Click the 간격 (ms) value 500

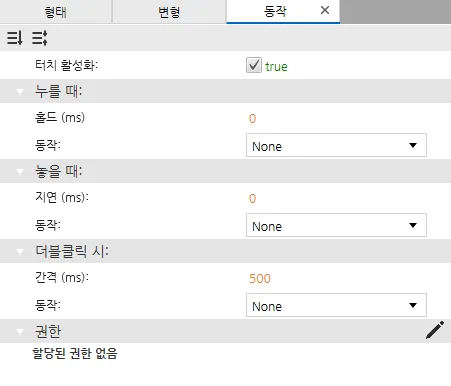260,279
